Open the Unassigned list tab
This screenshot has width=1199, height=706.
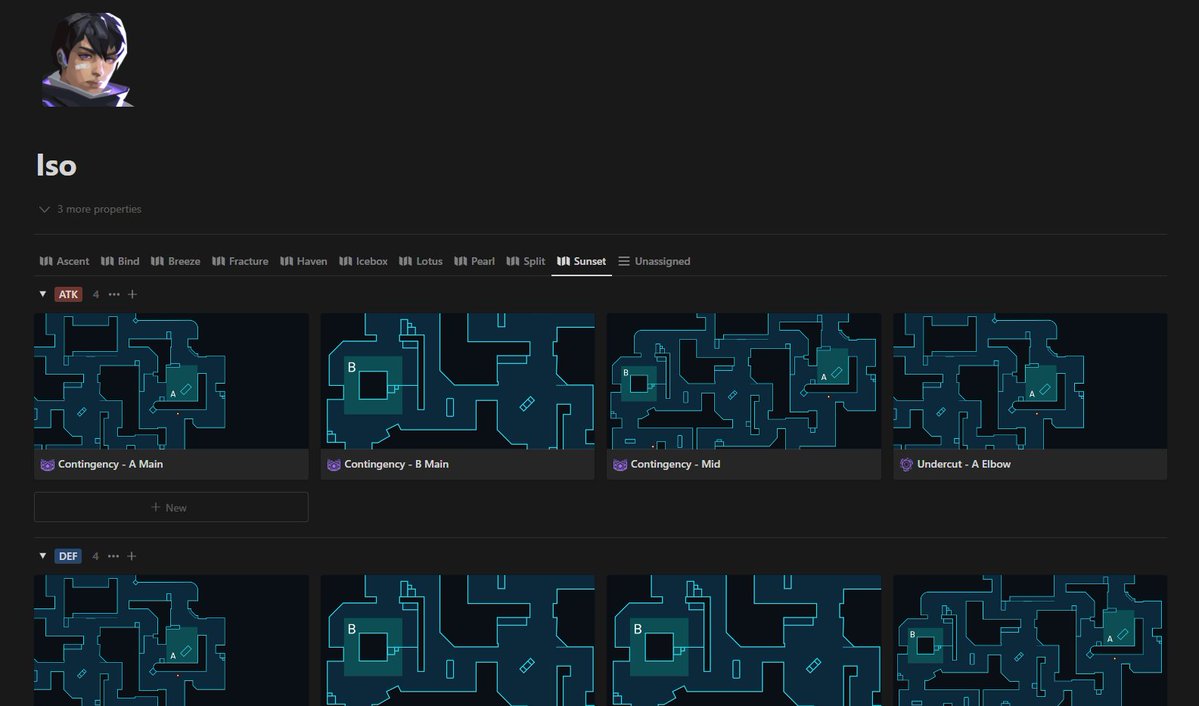pyautogui.click(x=654, y=262)
